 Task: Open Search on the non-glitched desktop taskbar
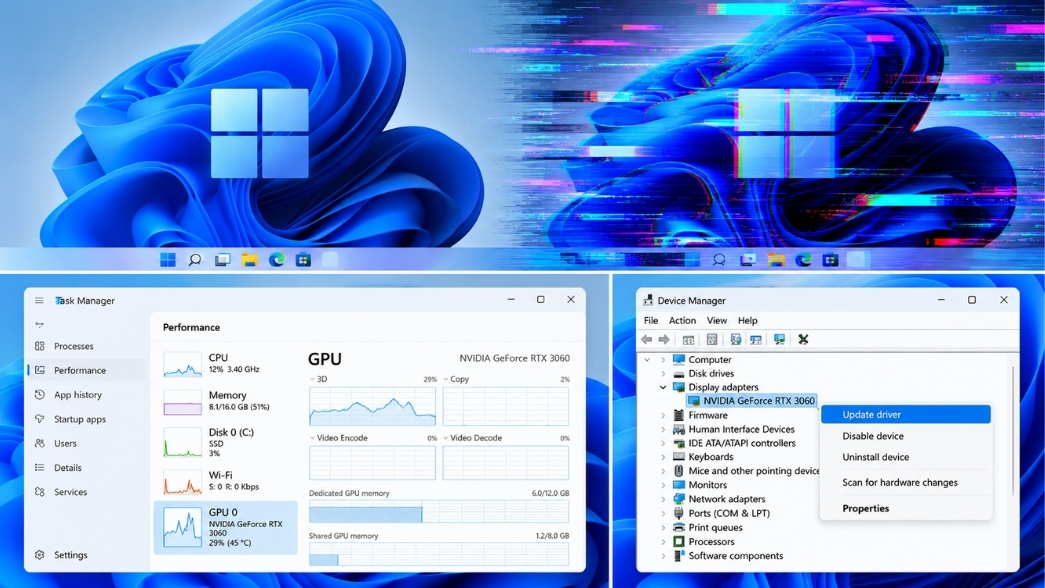[x=195, y=259]
